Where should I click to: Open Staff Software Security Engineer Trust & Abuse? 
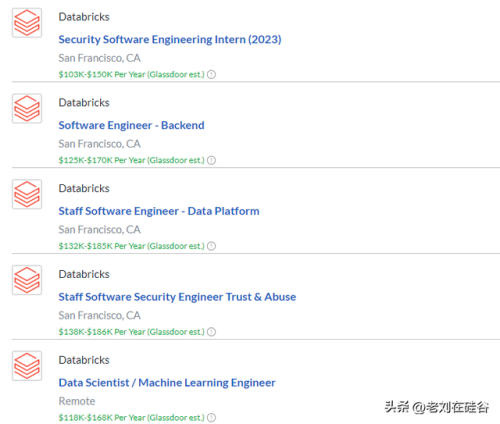coord(177,297)
